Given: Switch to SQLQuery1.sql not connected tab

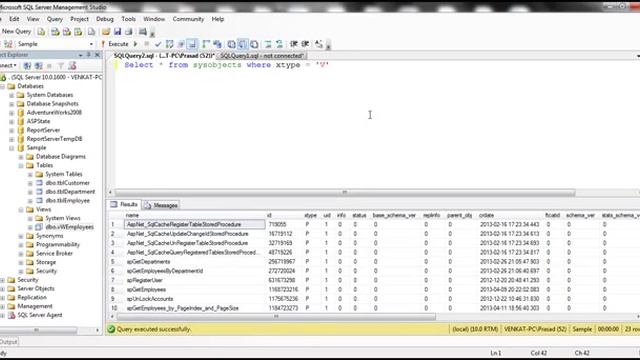Looking at the screenshot, I should point(262,56).
